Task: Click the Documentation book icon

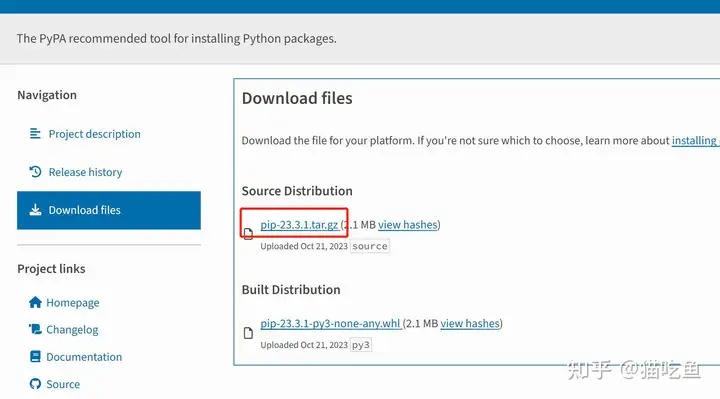Action: point(35,356)
